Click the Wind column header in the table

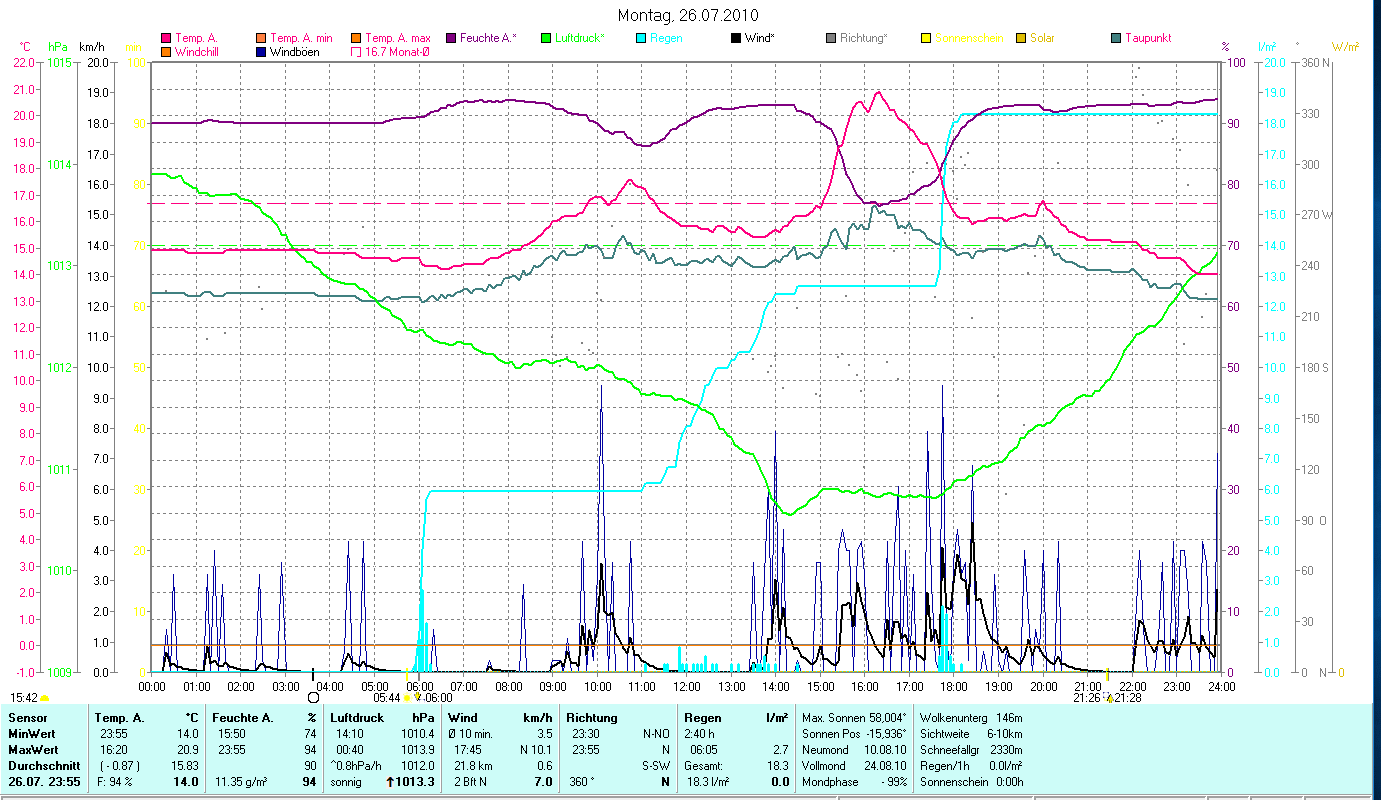pyautogui.click(x=463, y=718)
